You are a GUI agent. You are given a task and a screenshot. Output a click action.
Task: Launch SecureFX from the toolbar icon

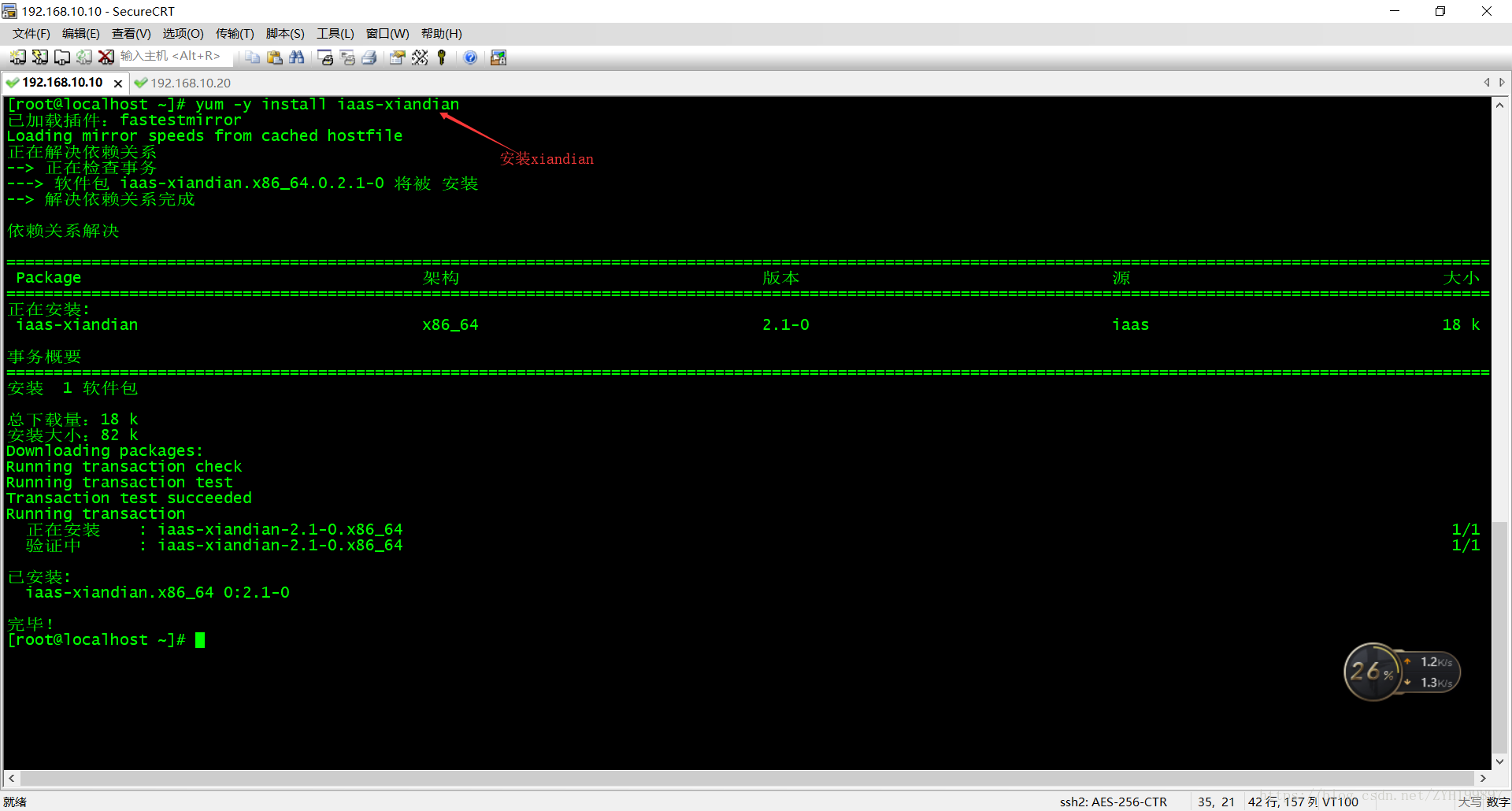(x=498, y=57)
